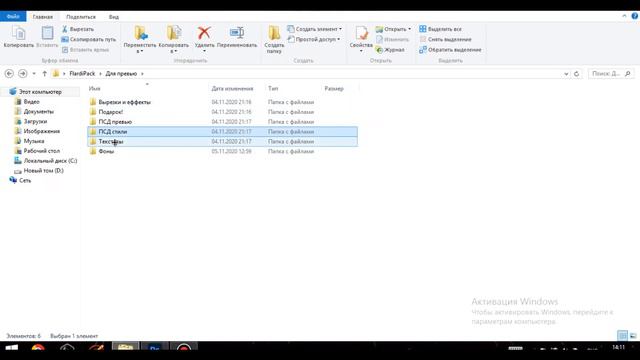Click Photoshop icon in taskbar
Image resolution: width=640 pixels, height=360 pixels.
tap(154, 348)
